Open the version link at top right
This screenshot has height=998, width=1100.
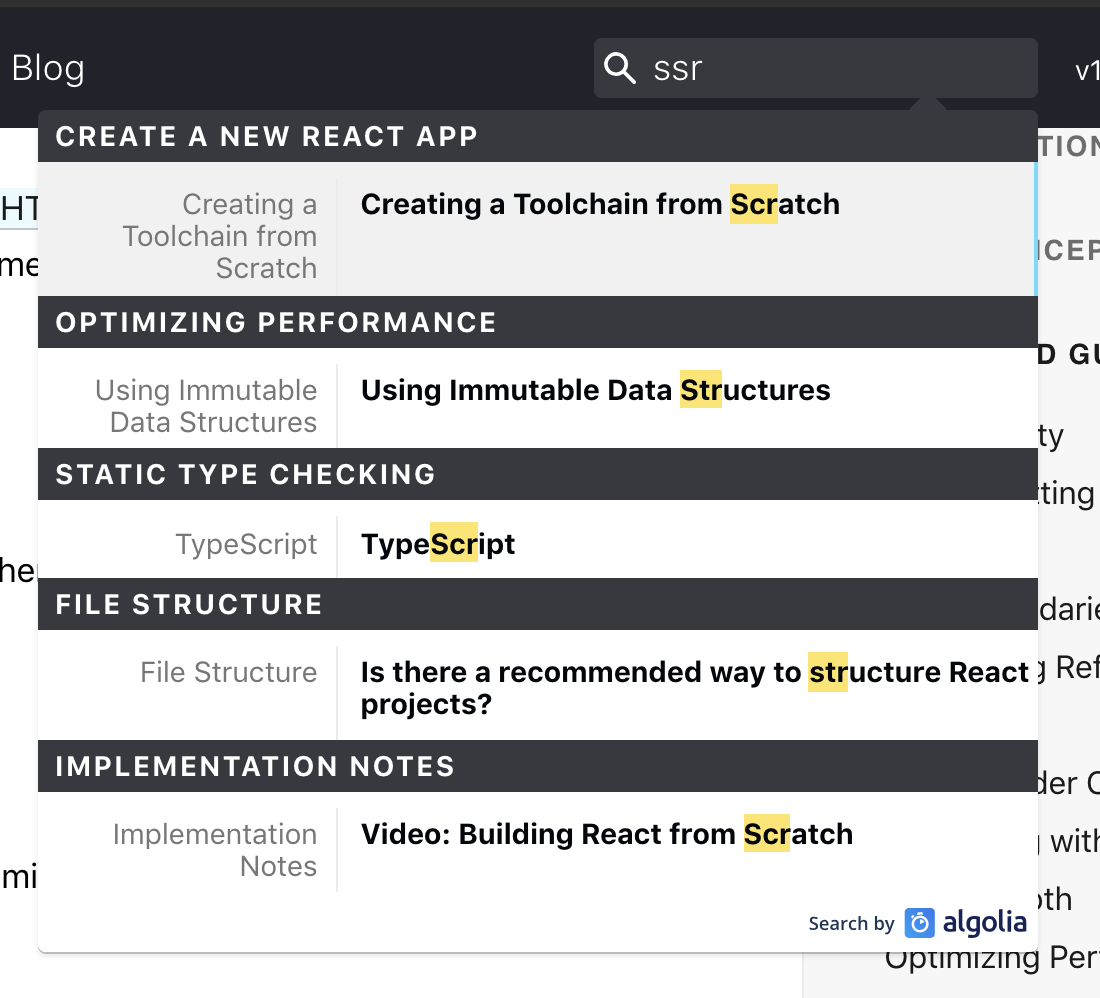click(1086, 71)
